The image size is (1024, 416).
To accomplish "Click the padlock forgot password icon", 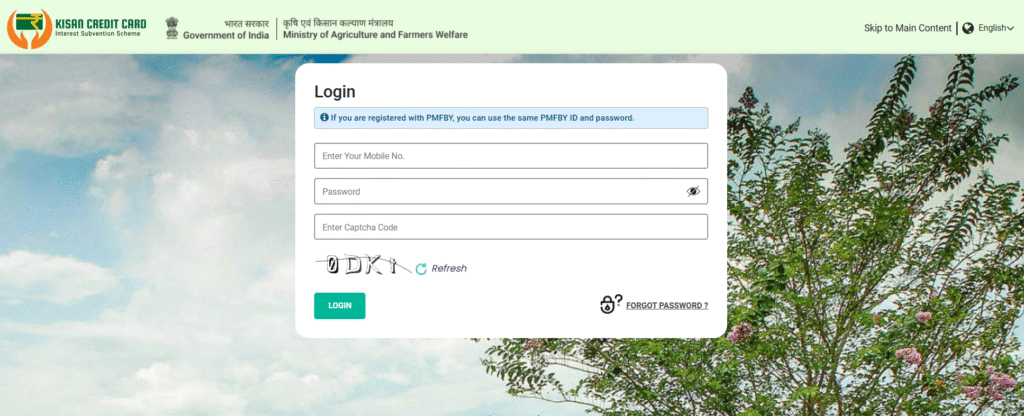I will pyautogui.click(x=610, y=304).
